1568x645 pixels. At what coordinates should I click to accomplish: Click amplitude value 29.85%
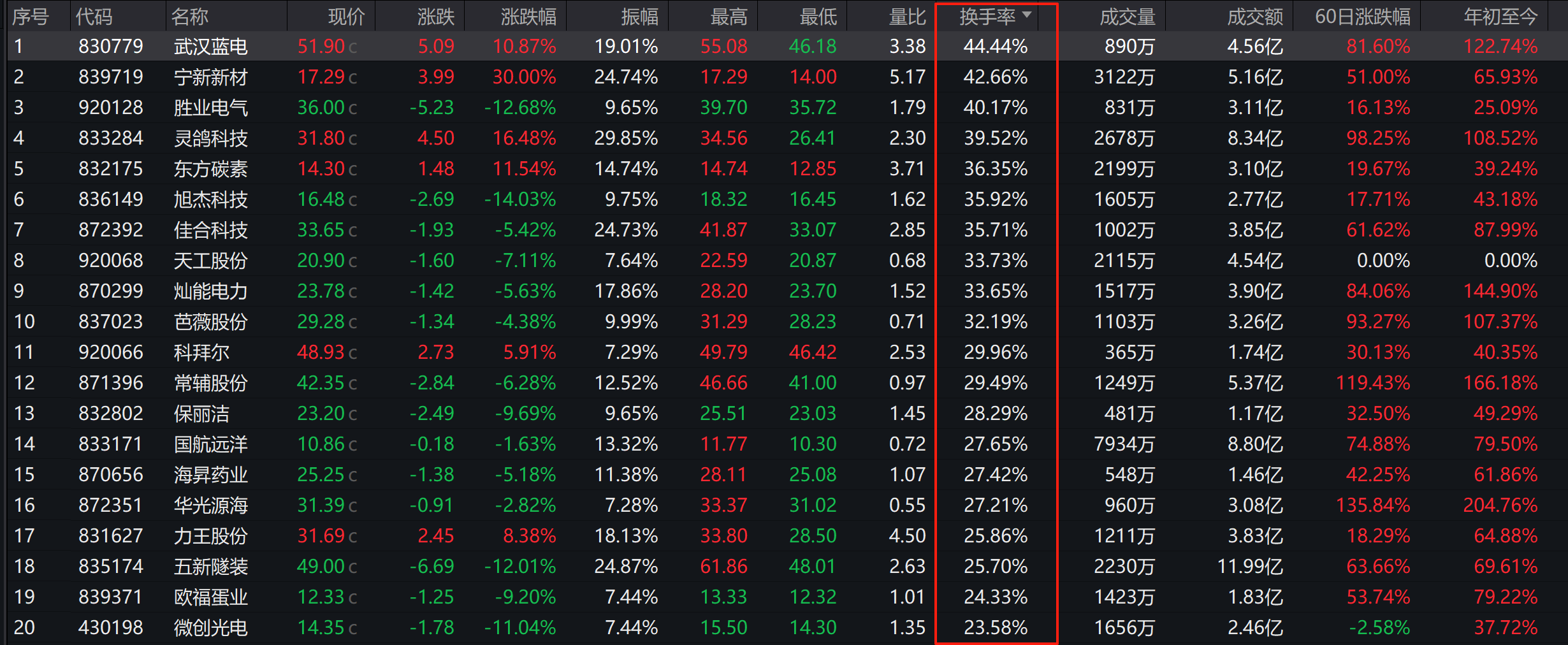[626, 138]
